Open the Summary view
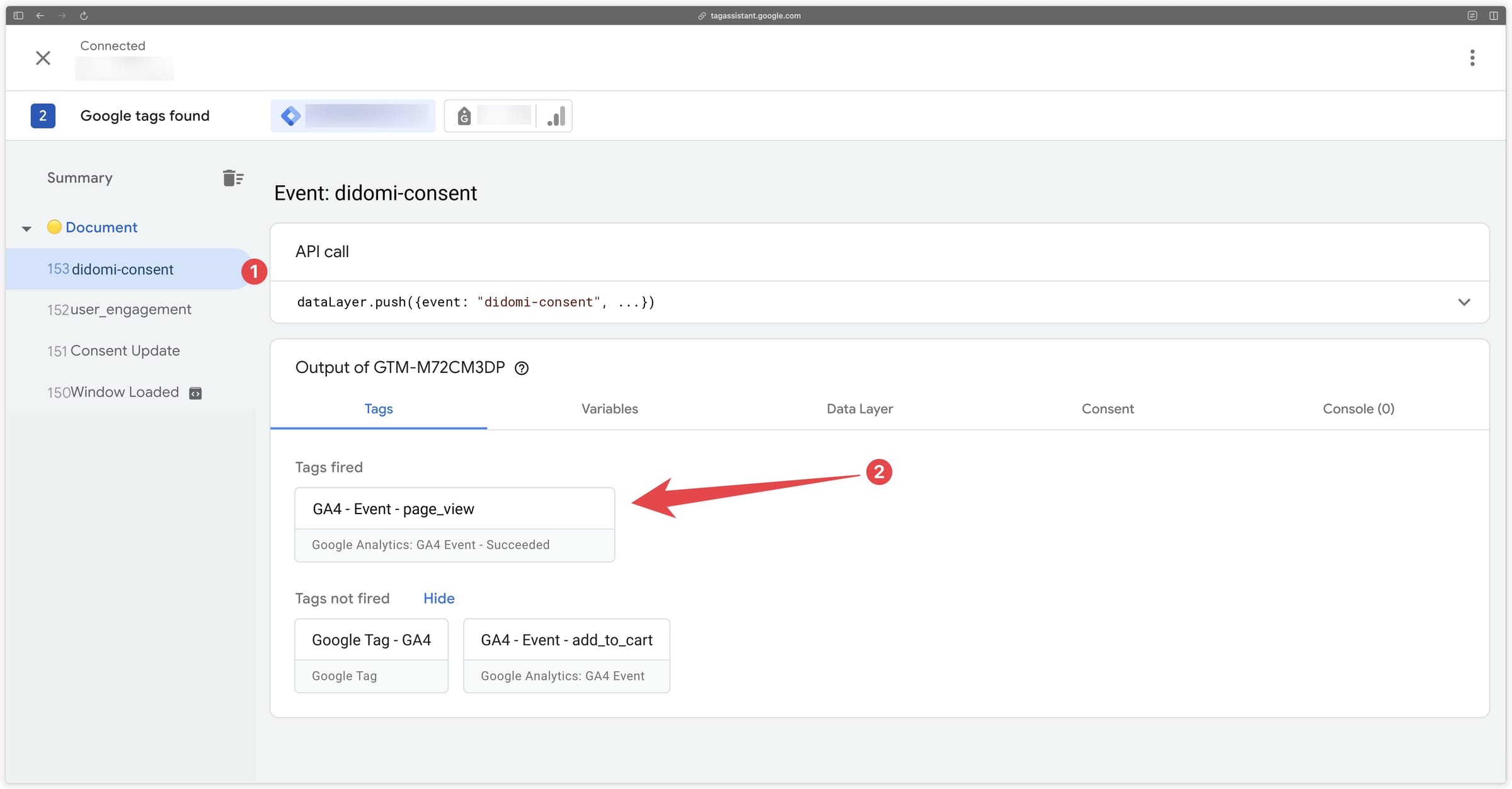Screen dimensions: 1512x789 (x=80, y=178)
